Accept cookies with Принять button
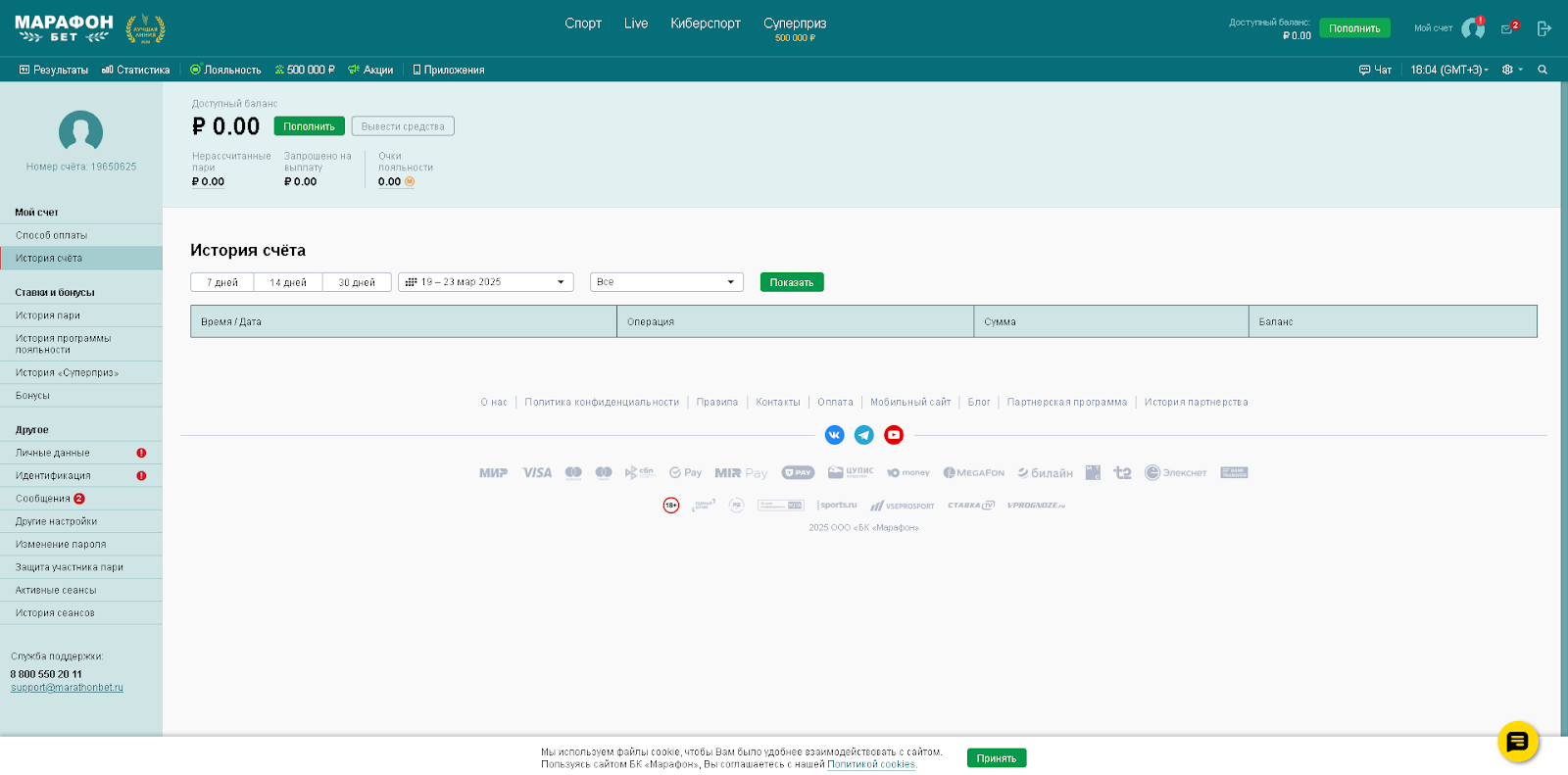The height and width of the screenshot is (775, 1568). coord(996,758)
